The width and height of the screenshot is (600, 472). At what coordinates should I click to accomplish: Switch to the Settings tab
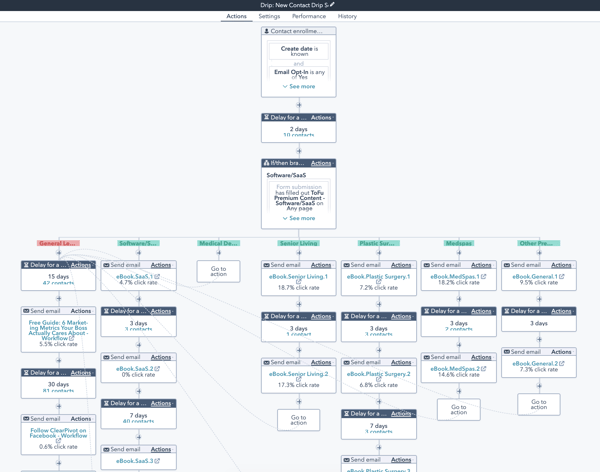pyautogui.click(x=269, y=16)
